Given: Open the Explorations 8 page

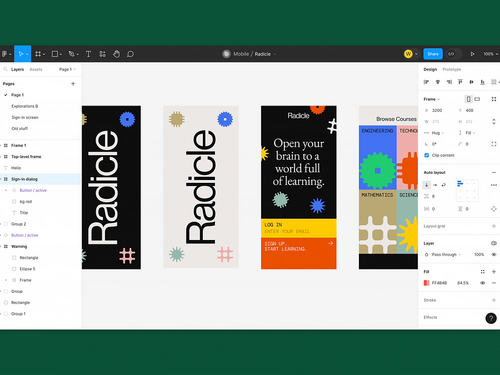Looking at the screenshot, I should pyautogui.click(x=25, y=106).
